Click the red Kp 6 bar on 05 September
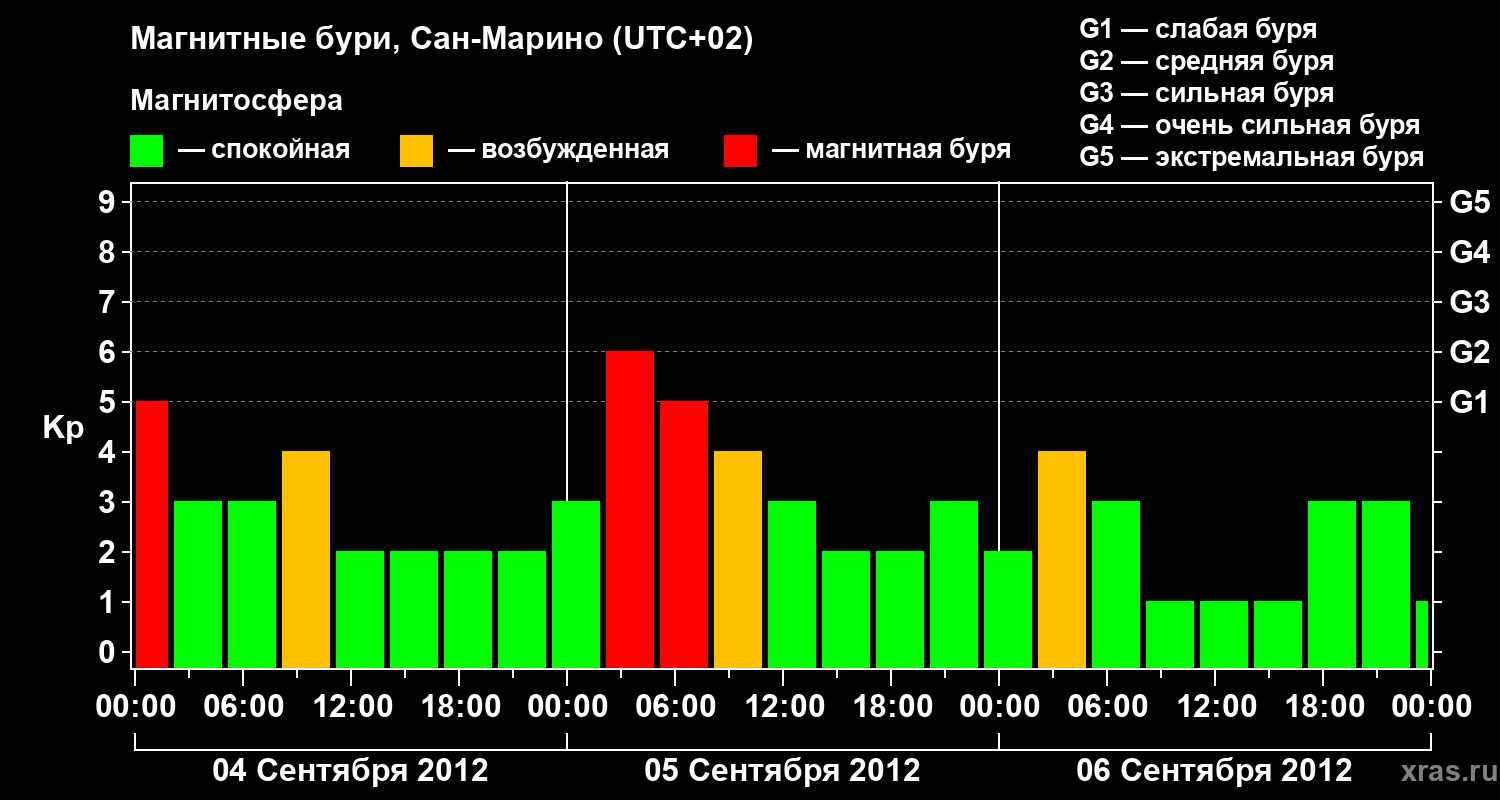Image resolution: width=1500 pixels, height=800 pixels. pos(630,510)
